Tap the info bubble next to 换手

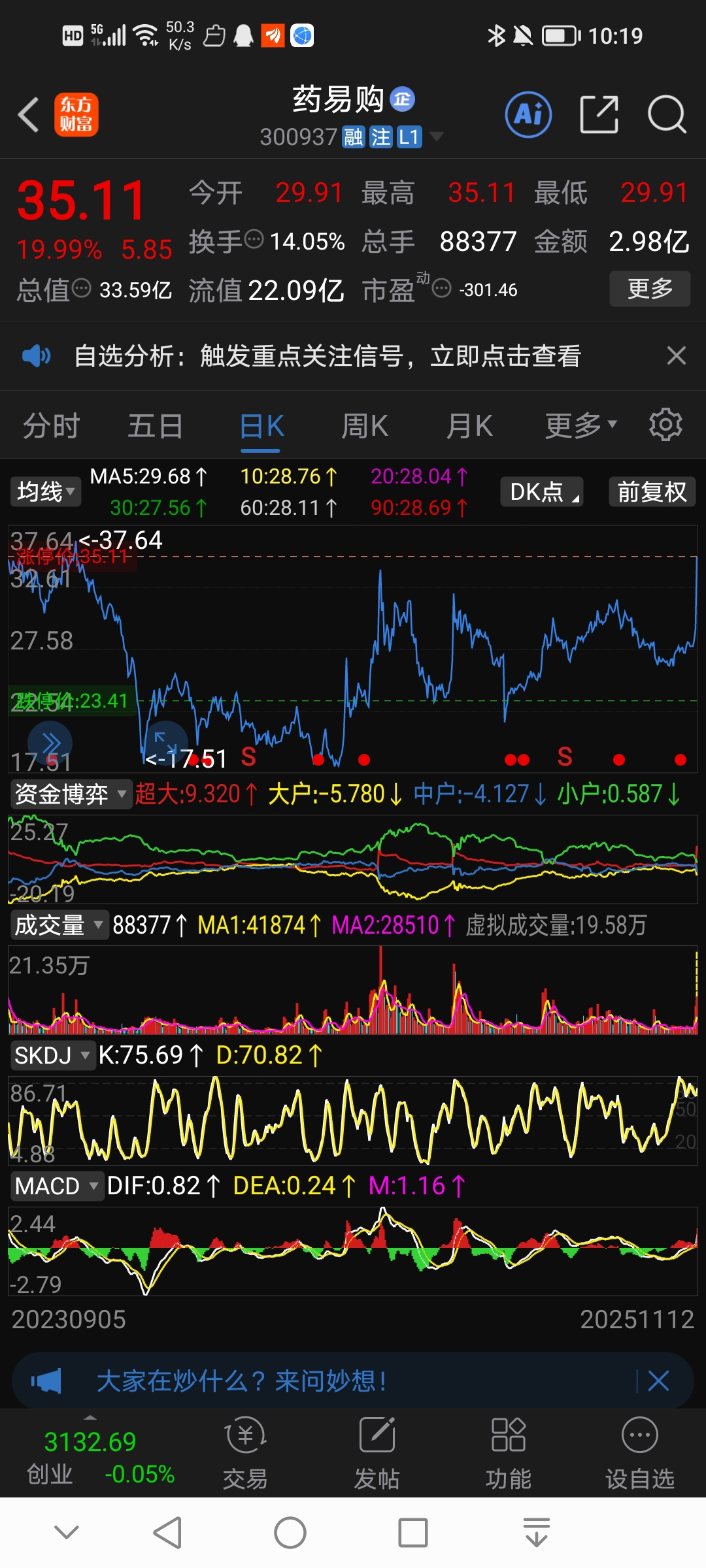click(254, 239)
